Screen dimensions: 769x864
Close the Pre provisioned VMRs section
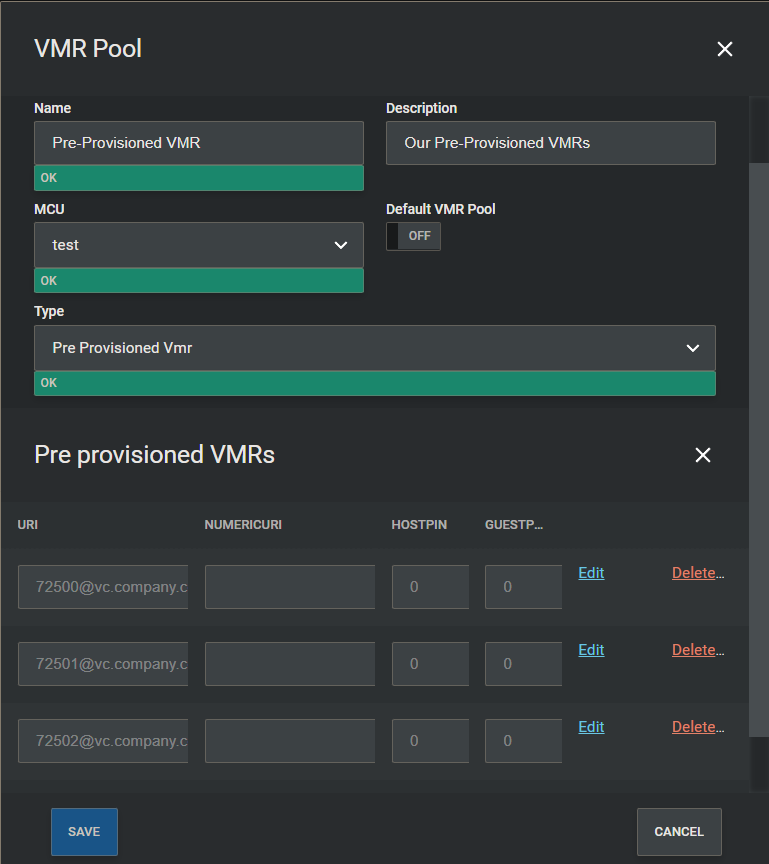click(x=703, y=455)
